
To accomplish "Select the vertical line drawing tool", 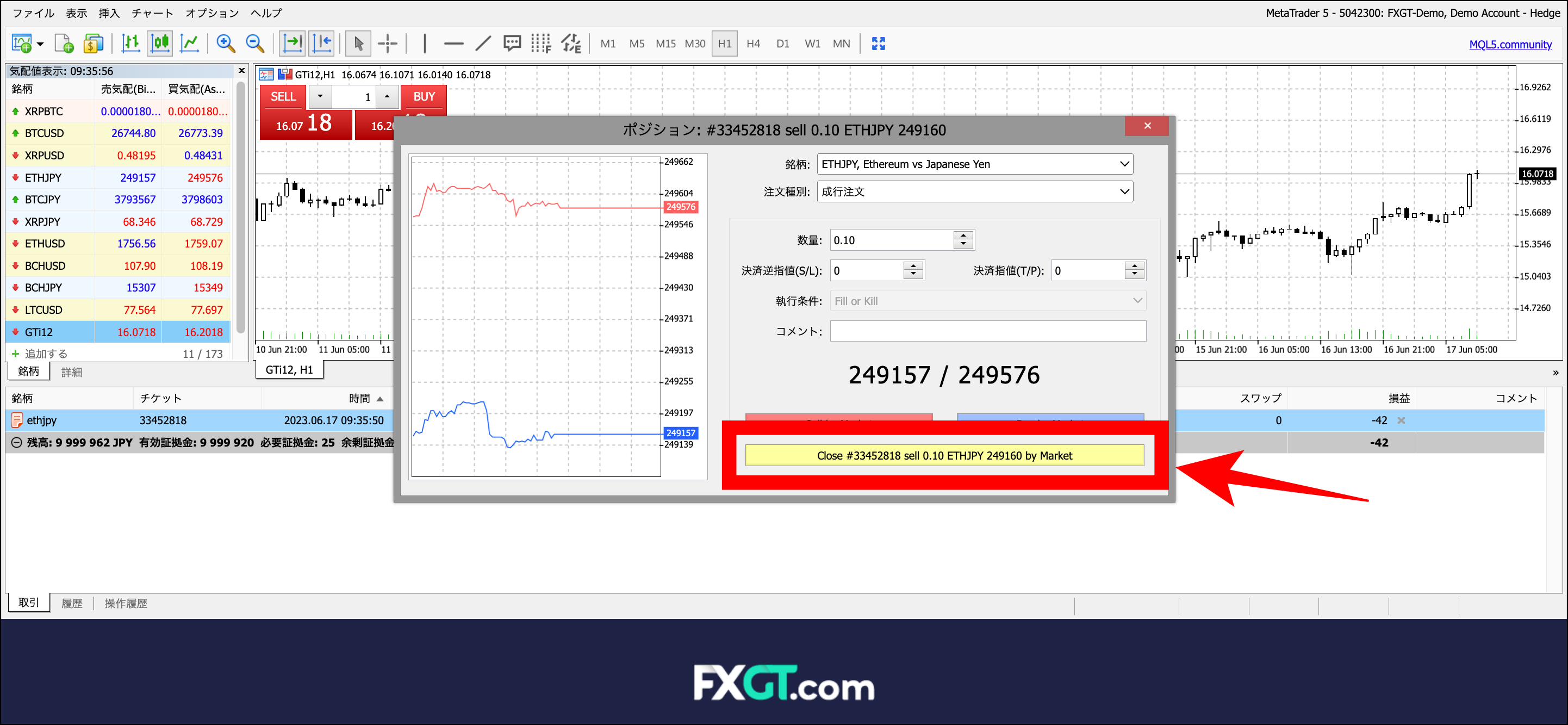I will coord(424,43).
